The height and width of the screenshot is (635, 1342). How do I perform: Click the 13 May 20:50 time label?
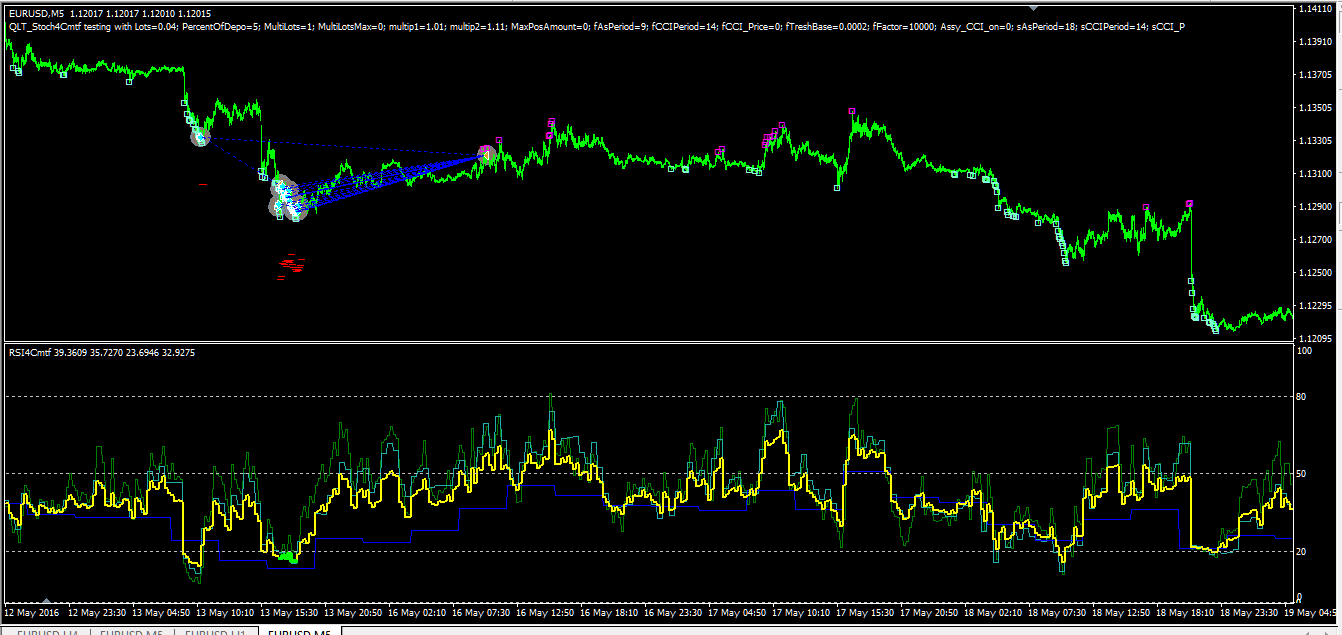[x=353, y=611]
